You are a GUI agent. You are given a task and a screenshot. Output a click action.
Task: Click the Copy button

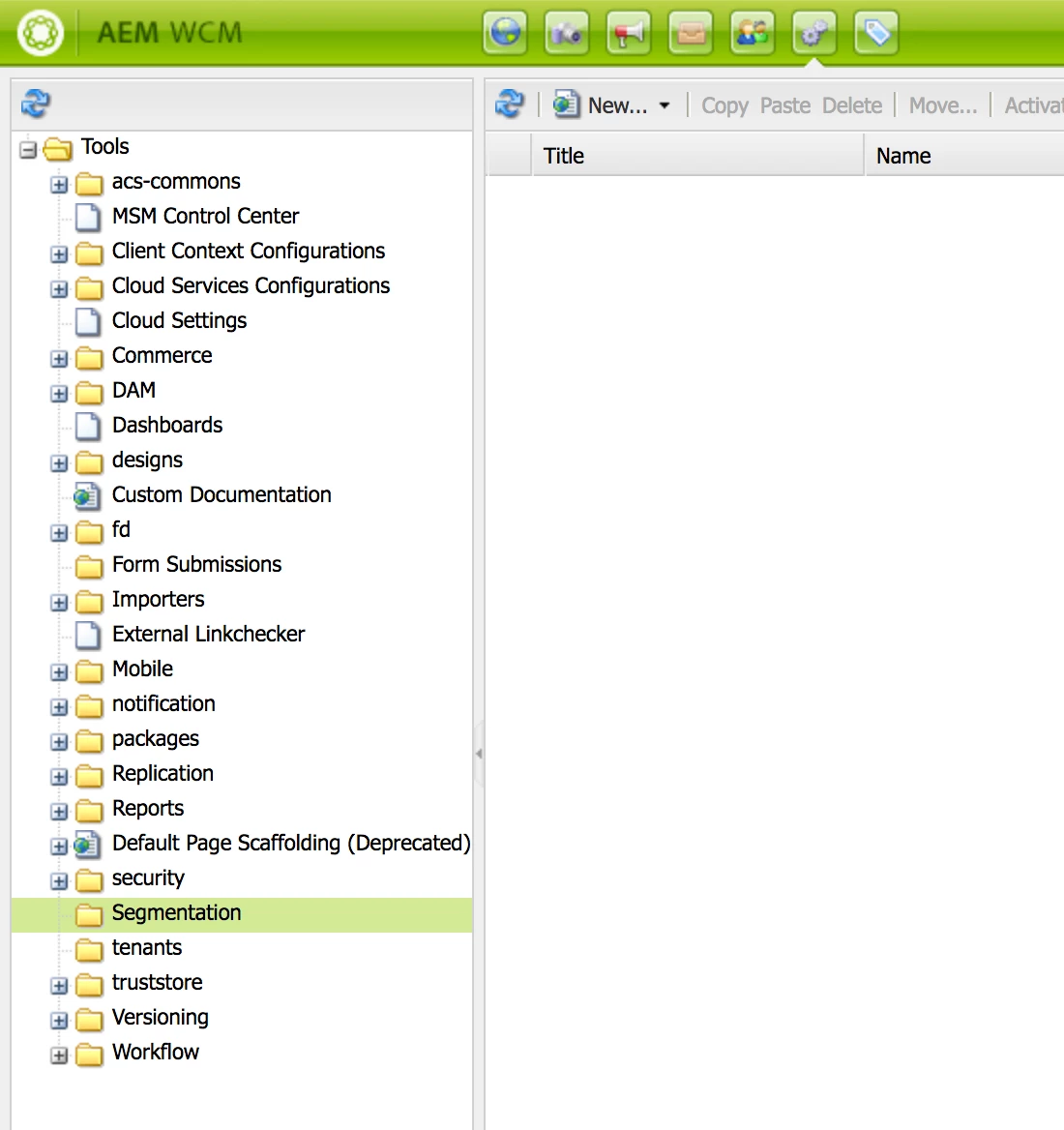tap(724, 105)
